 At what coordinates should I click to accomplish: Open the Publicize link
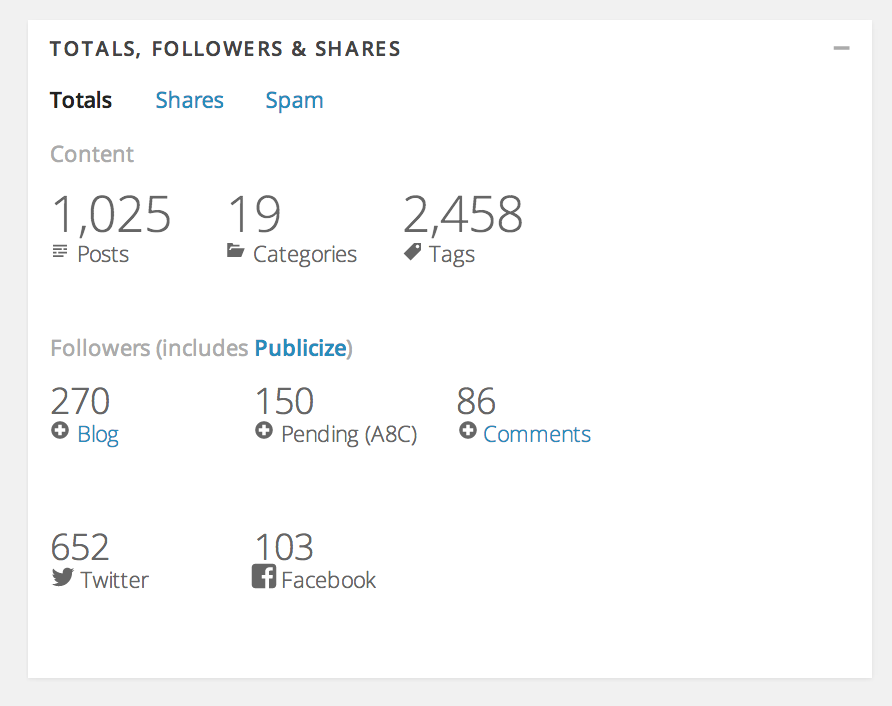300,348
